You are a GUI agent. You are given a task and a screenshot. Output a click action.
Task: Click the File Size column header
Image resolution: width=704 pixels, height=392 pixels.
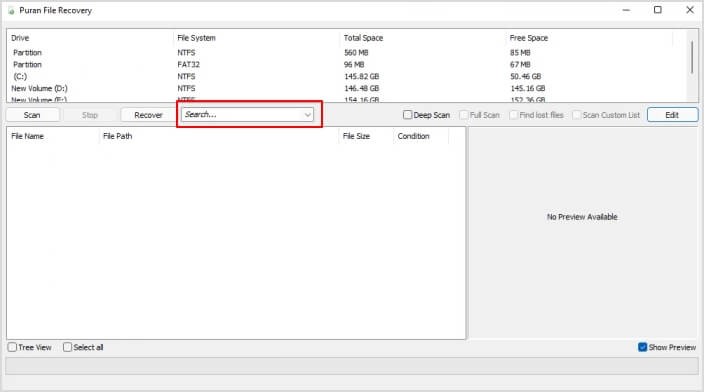click(366, 136)
